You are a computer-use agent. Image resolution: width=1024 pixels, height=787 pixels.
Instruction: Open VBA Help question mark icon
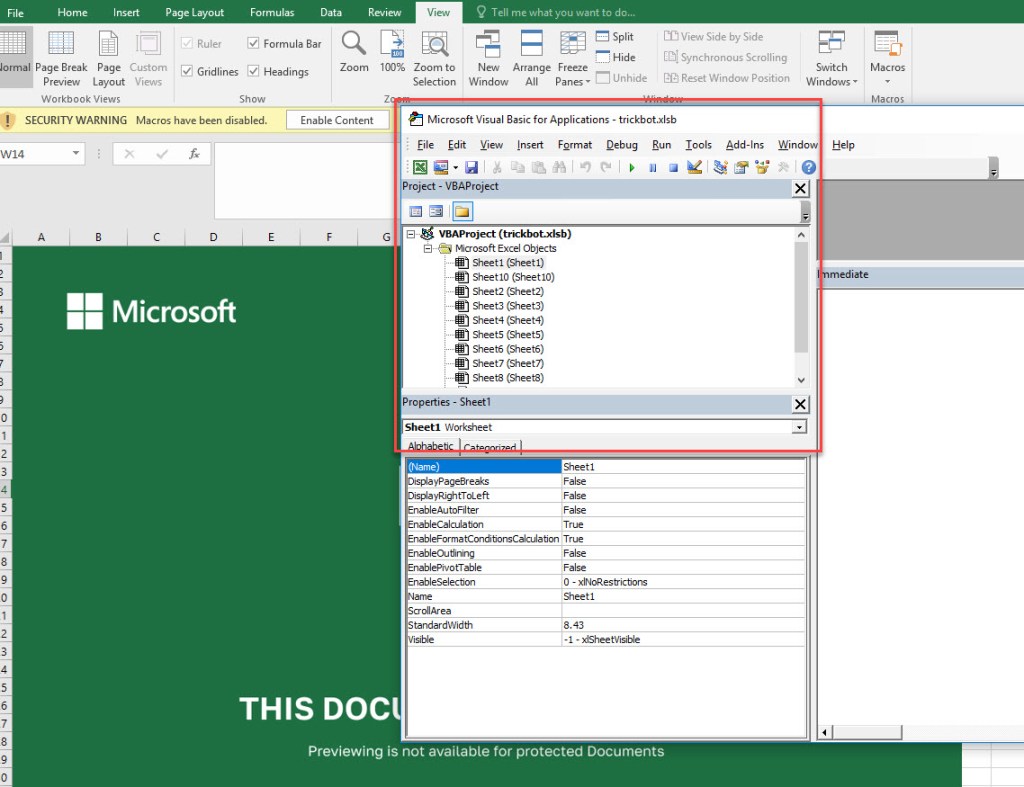coord(808,168)
